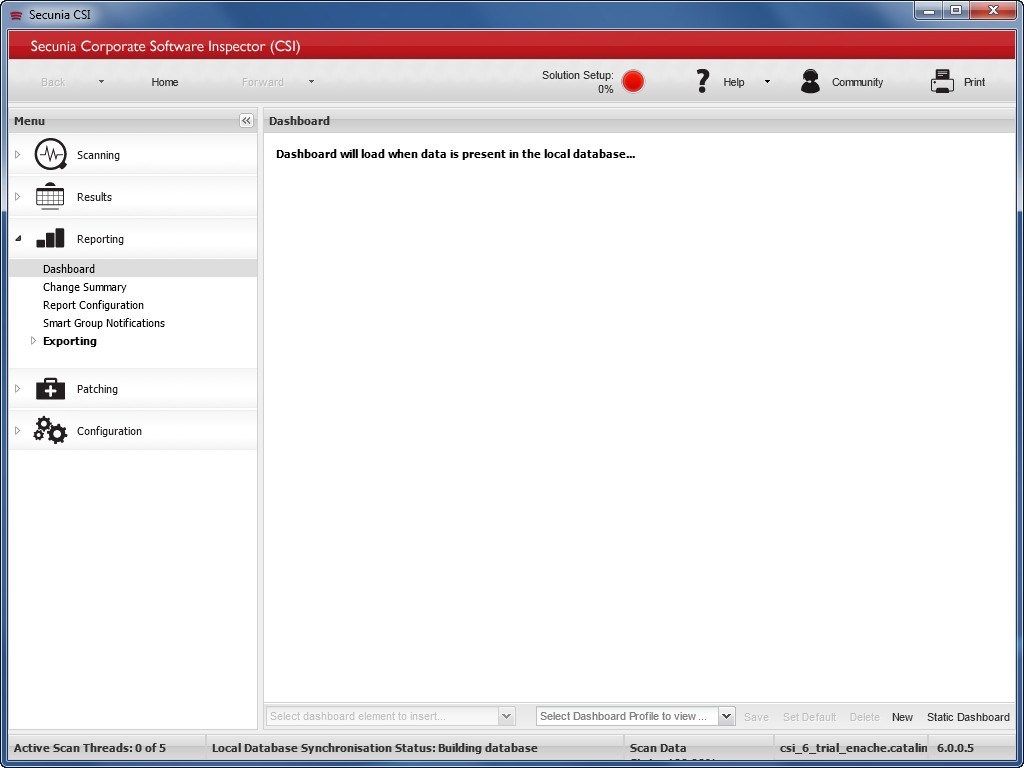Click the Forward toolbar button
The image size is (1024, 768).
pos(263,82)
